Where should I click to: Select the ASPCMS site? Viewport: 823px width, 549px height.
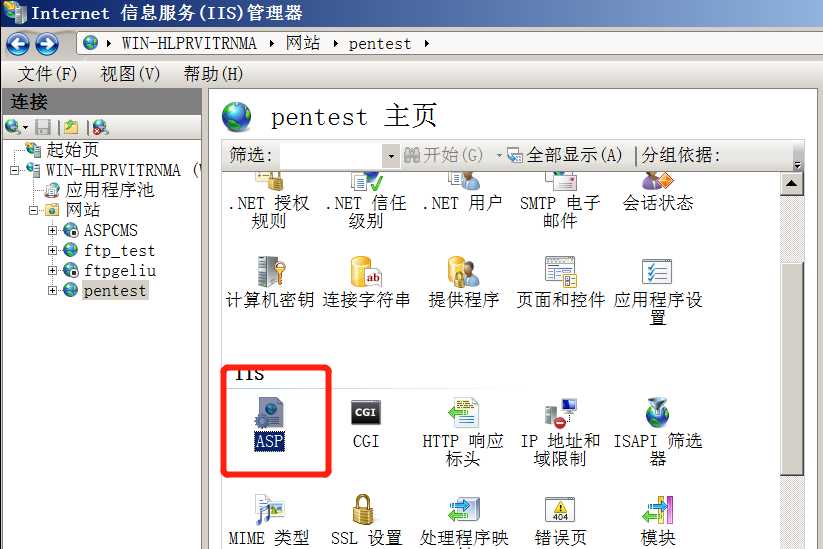tap(110, 230)
